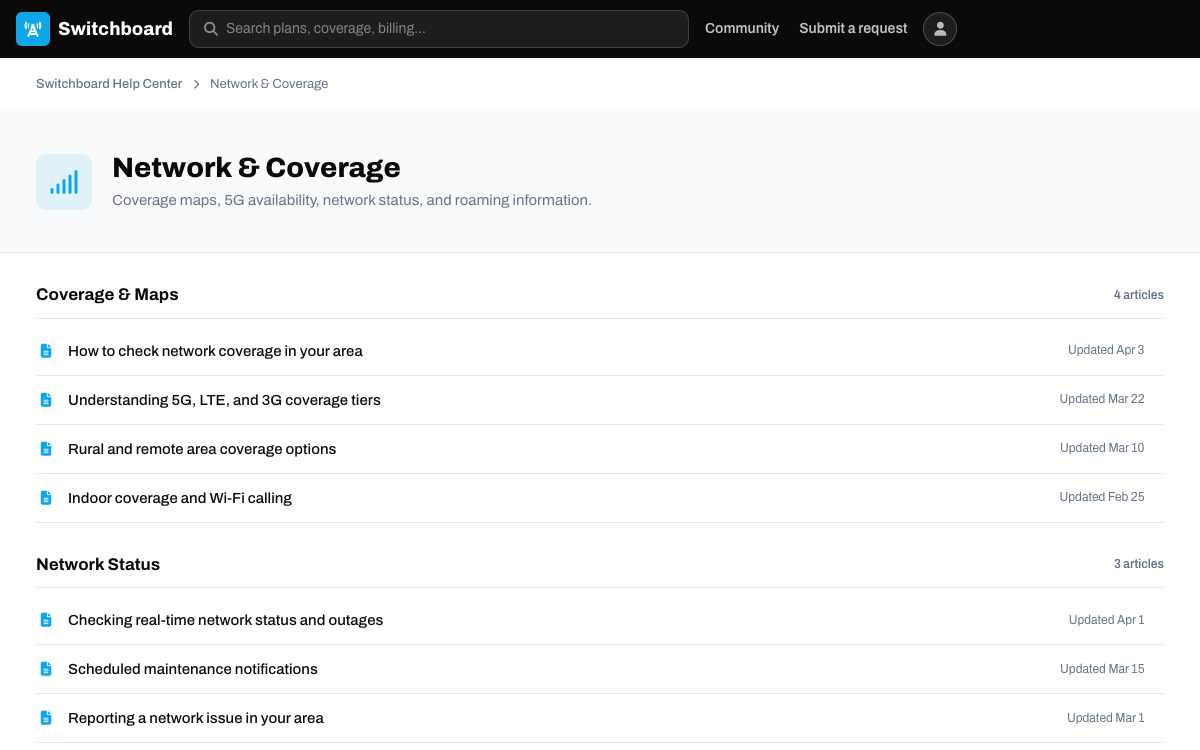Click the 'Network & Coverage' page title

[x=256, y=167]
